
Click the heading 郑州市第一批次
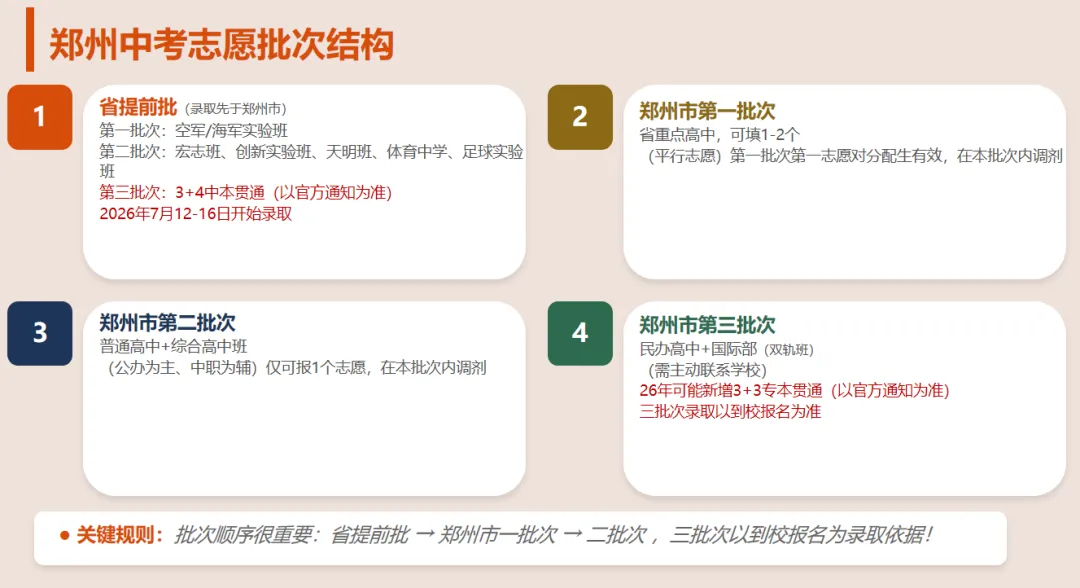(x=707, y=111)
